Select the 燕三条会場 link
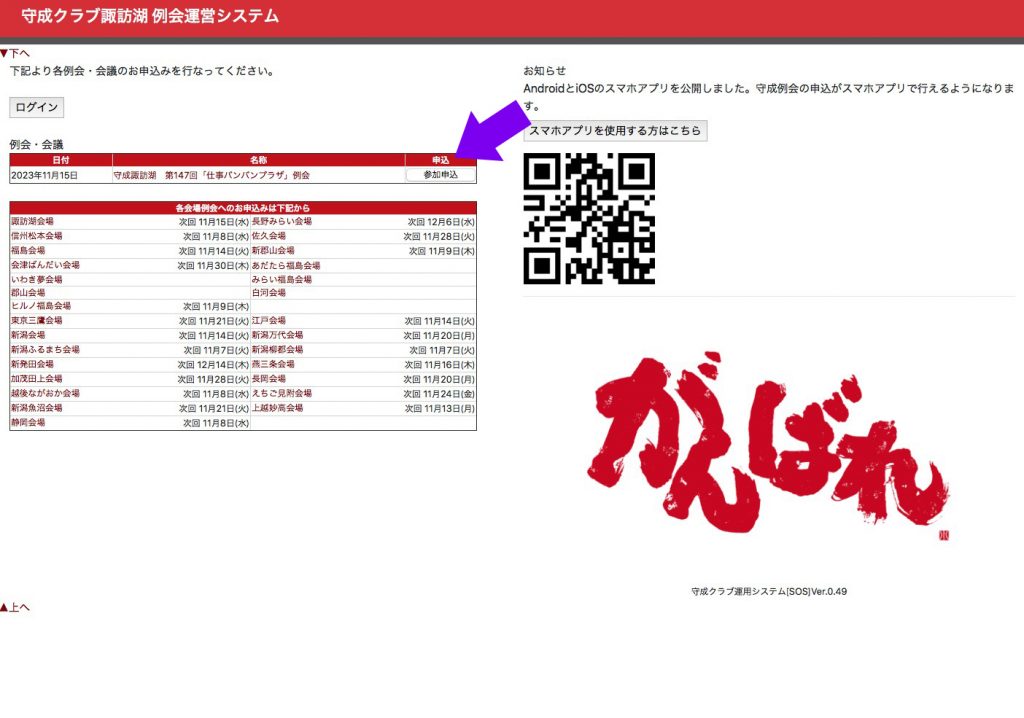The width and height of the screenshot is (1024, 718). (x=273, y=365)
